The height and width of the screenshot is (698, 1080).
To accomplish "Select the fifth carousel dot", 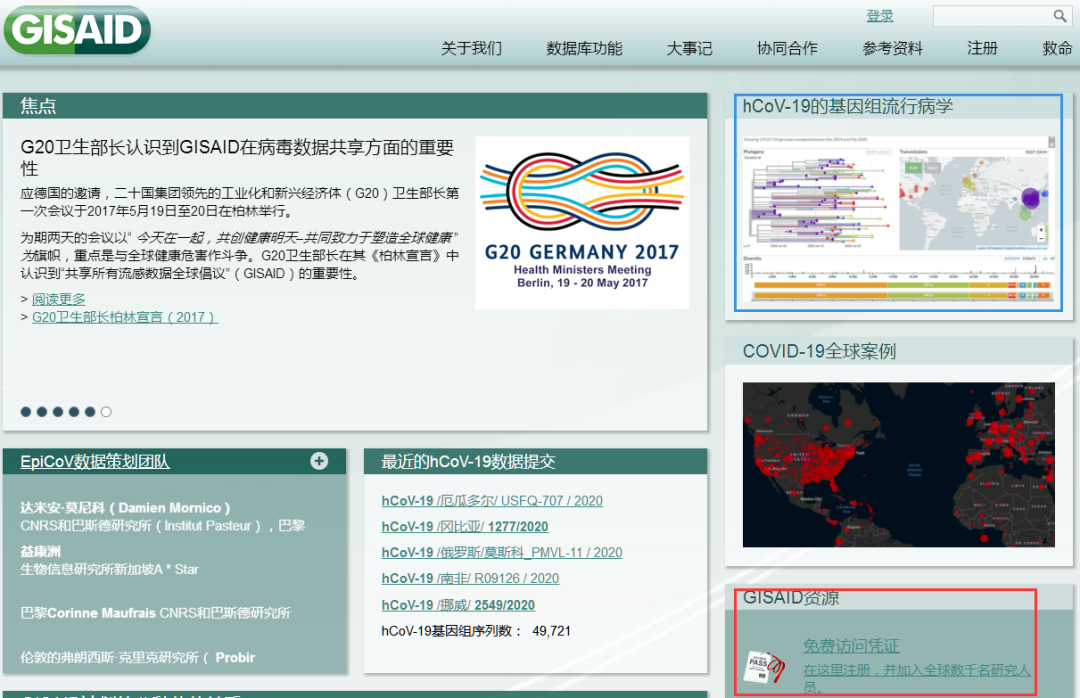I will (x=90, y=411).
